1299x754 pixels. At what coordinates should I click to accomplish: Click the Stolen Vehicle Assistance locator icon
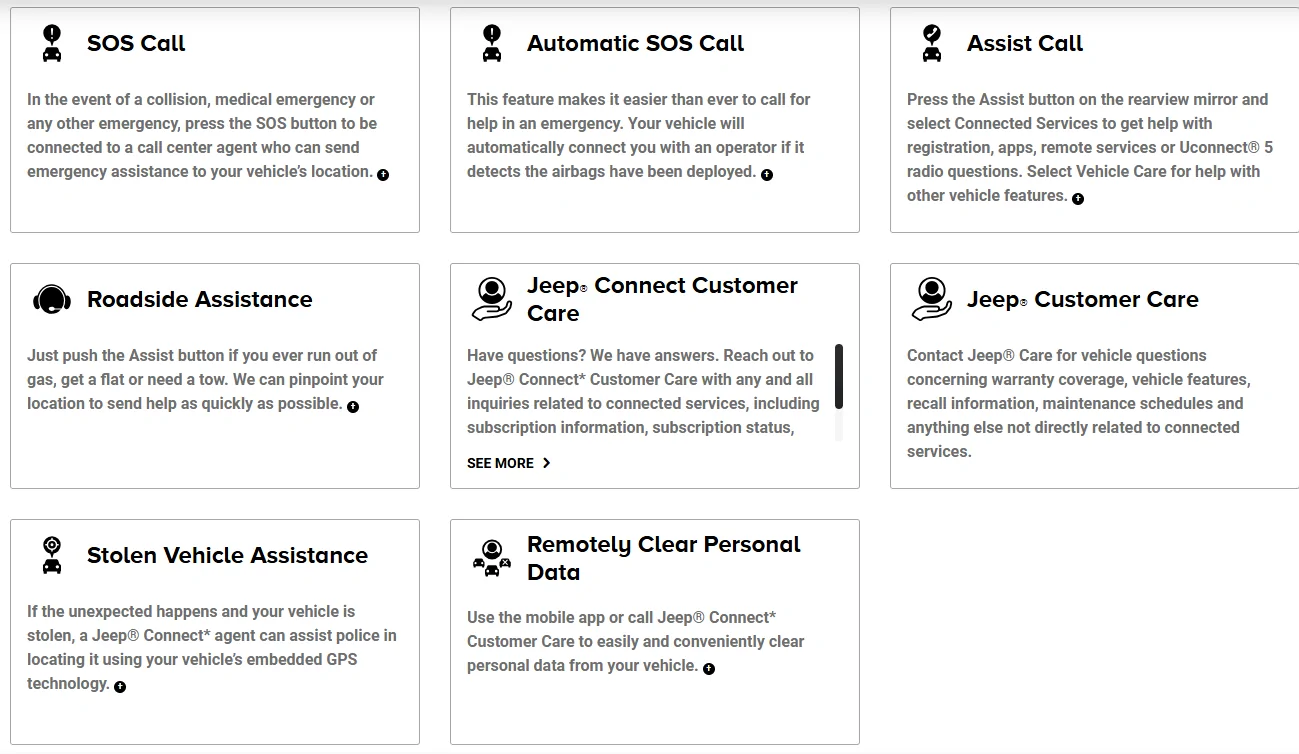52,555
